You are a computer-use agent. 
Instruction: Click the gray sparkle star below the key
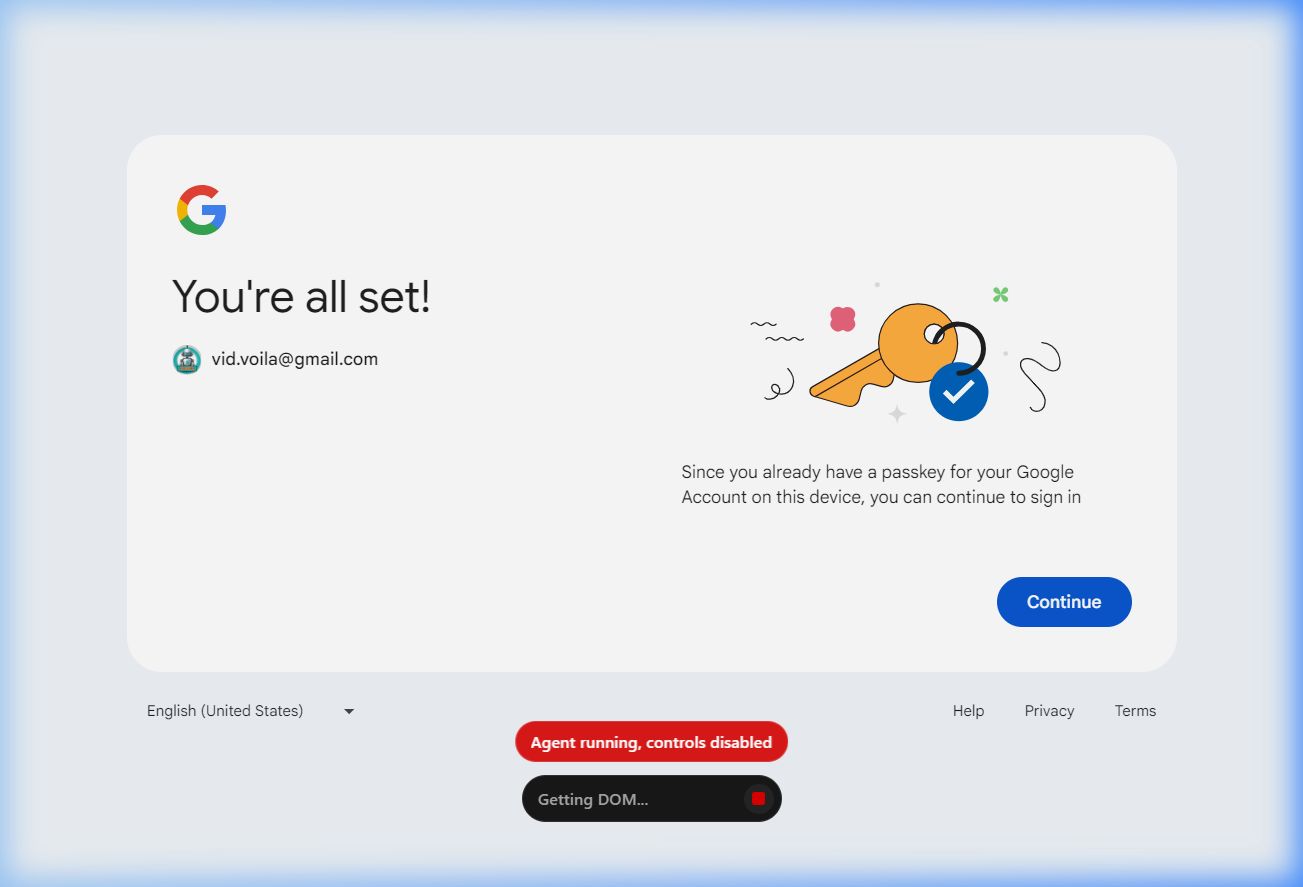(x=897, y=413)
